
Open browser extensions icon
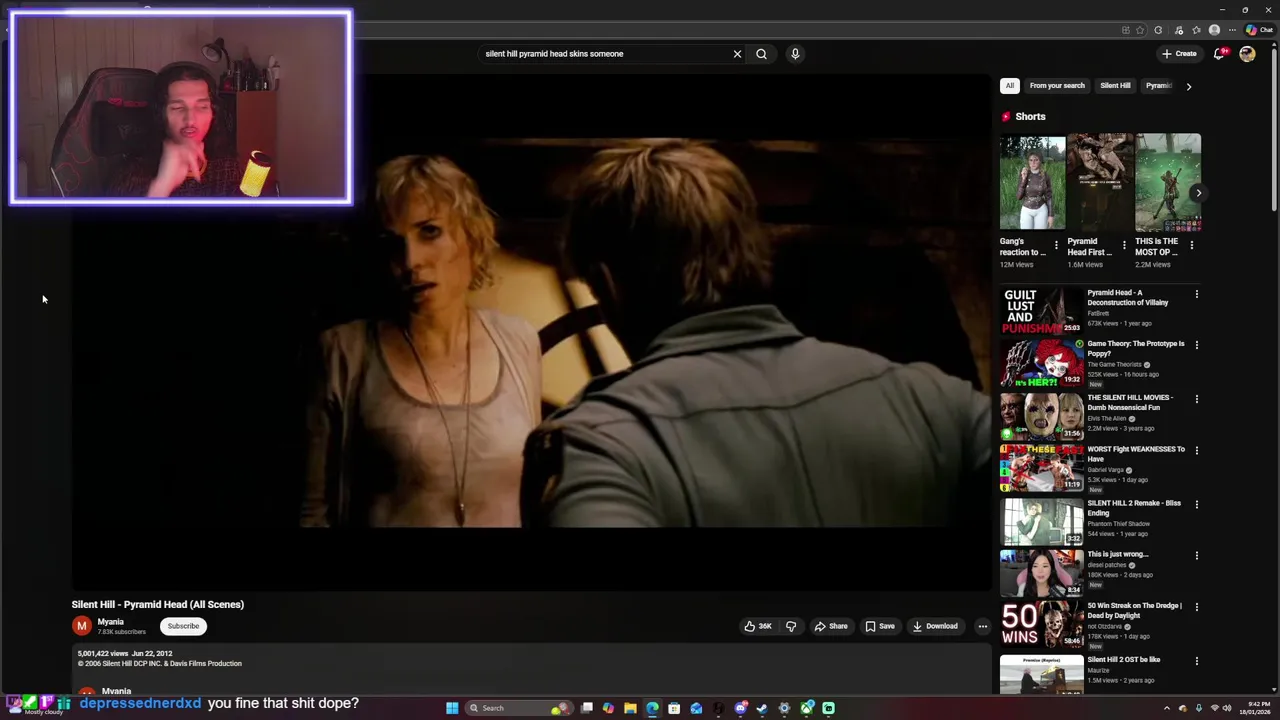click(1158, 30)
